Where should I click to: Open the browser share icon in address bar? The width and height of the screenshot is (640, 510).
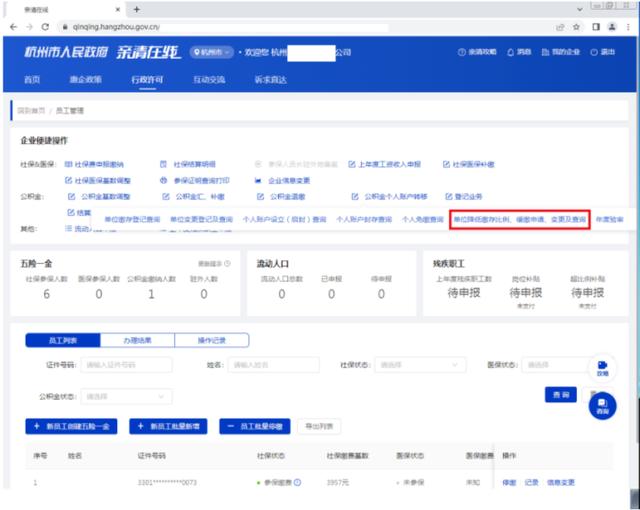click(560, 27)
